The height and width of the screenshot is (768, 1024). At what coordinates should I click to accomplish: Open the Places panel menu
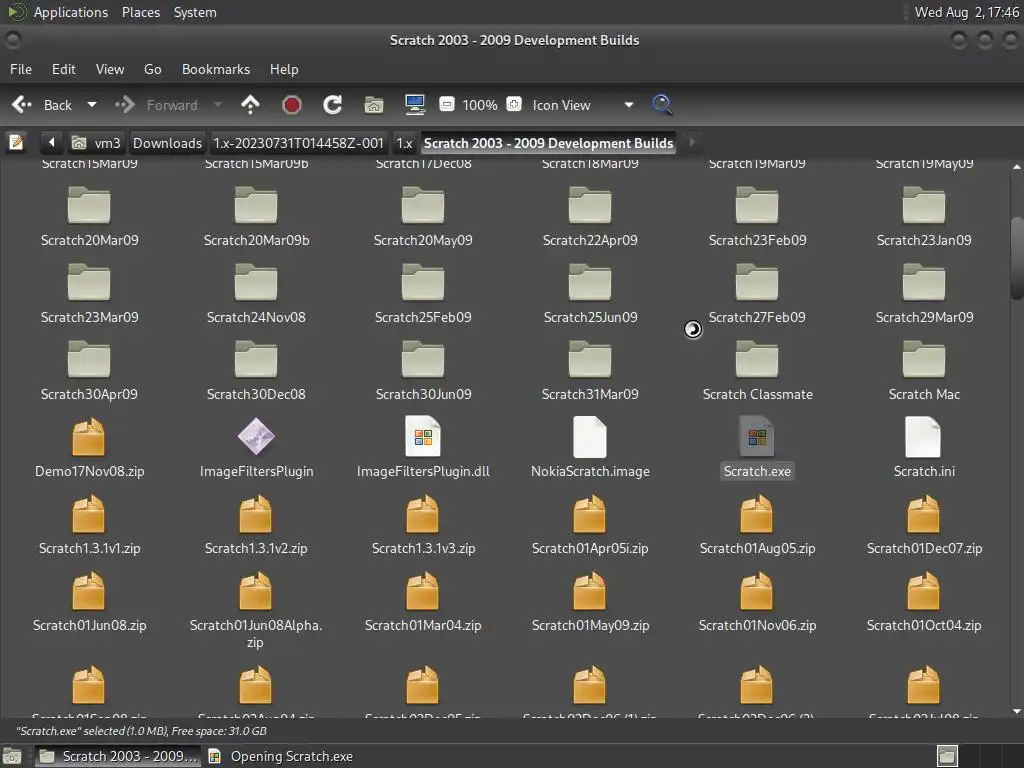tap(141, 12)
